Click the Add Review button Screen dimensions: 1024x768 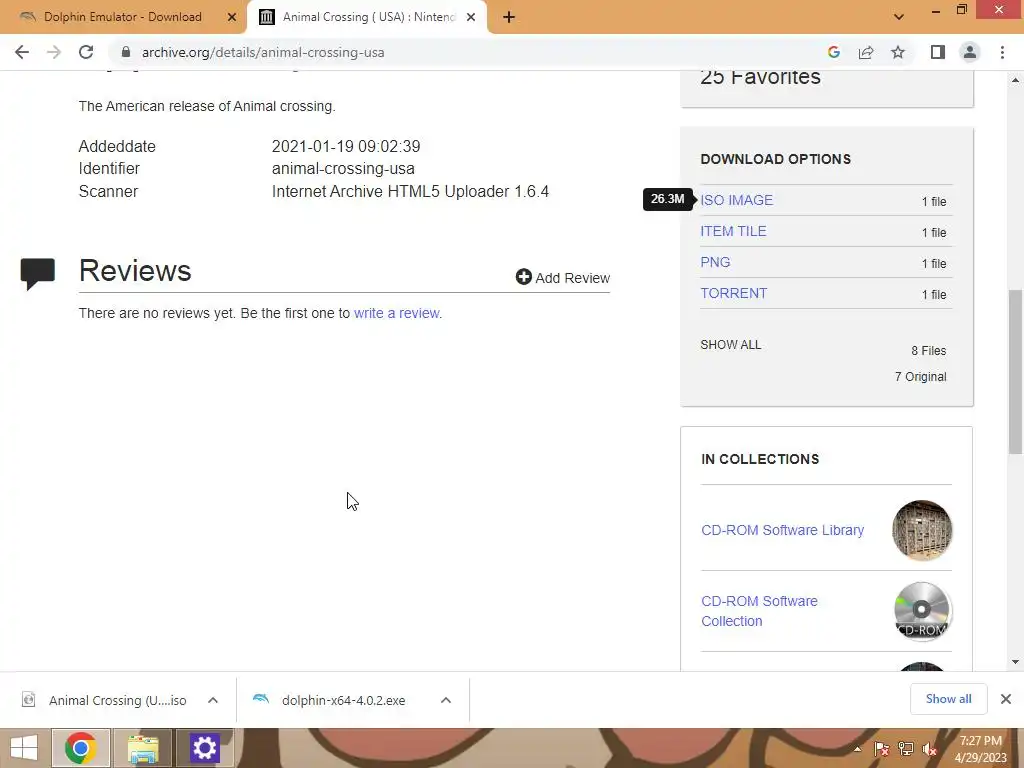tap(562, 278)
